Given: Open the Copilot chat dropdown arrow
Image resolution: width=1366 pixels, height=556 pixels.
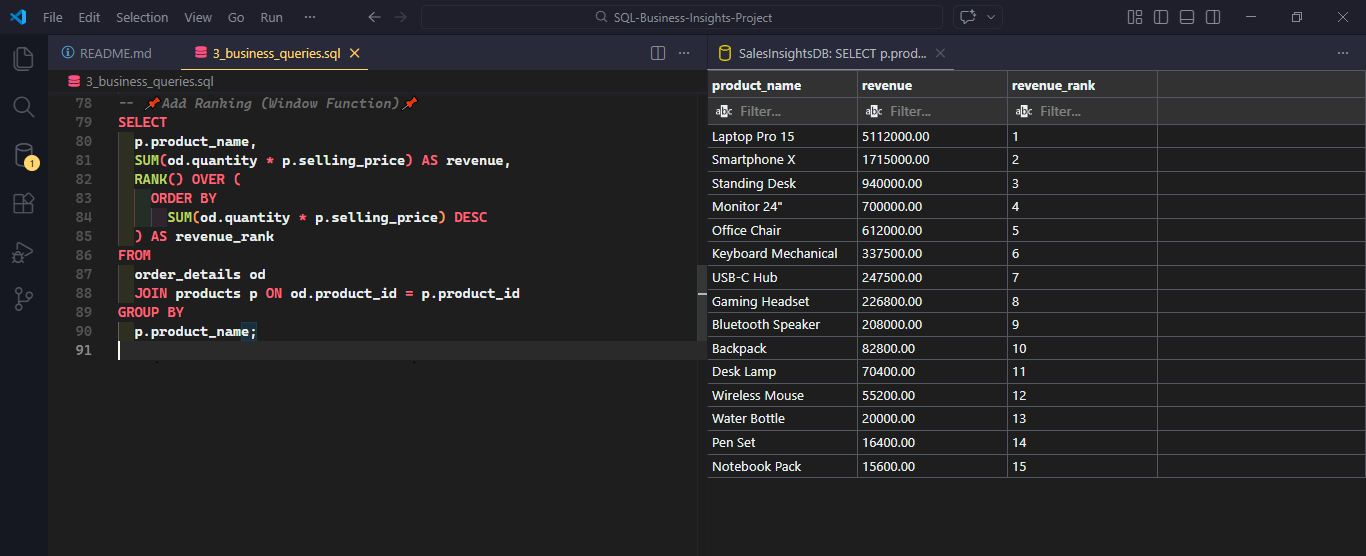Looking at the screenshot, I should 992,17.
